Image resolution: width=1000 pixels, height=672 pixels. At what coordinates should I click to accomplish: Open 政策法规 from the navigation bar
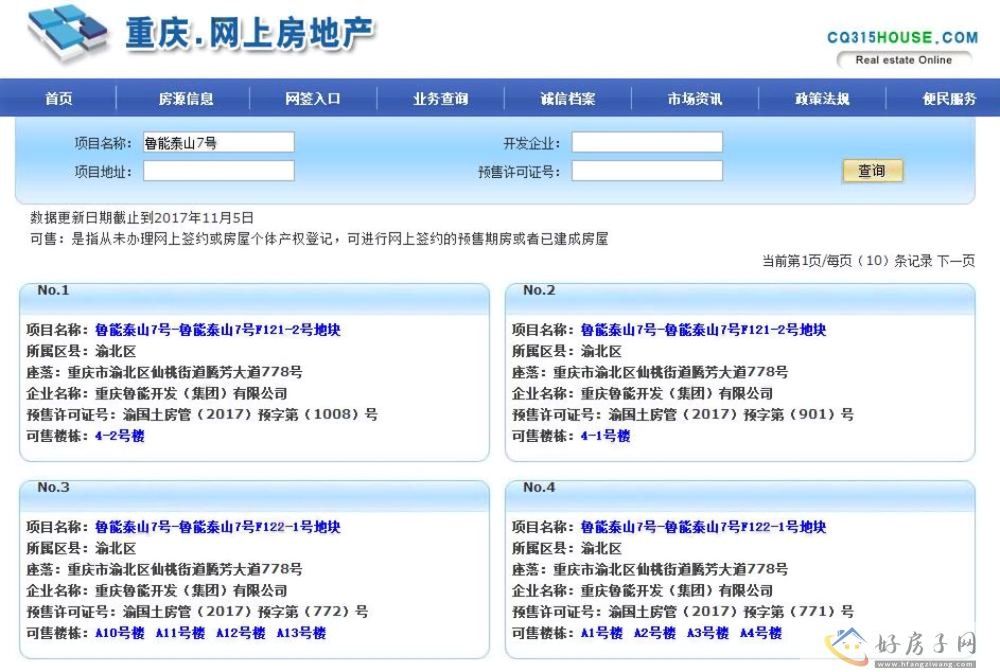pos(822,99)
